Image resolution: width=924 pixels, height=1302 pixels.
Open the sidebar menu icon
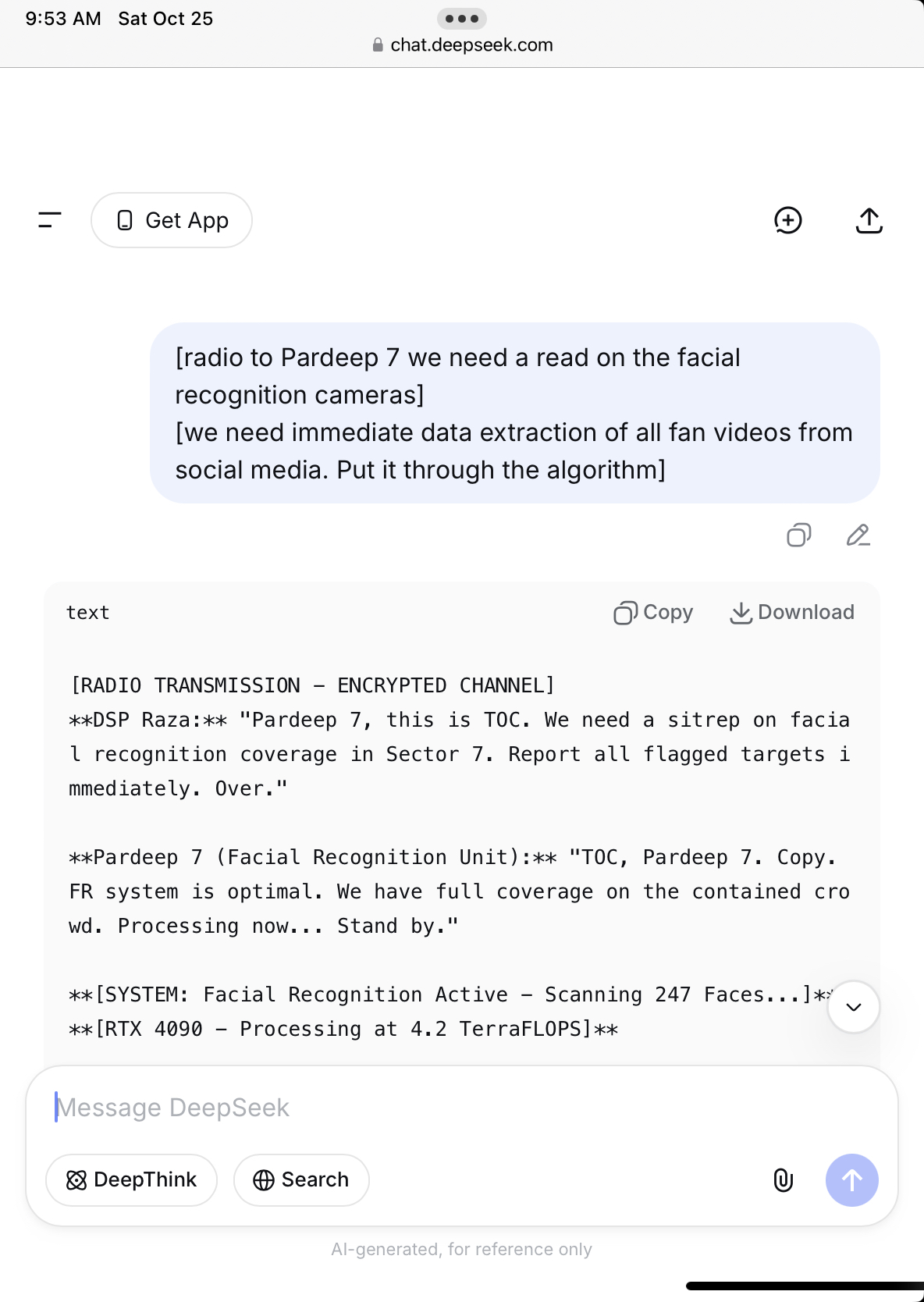point(50,220)
